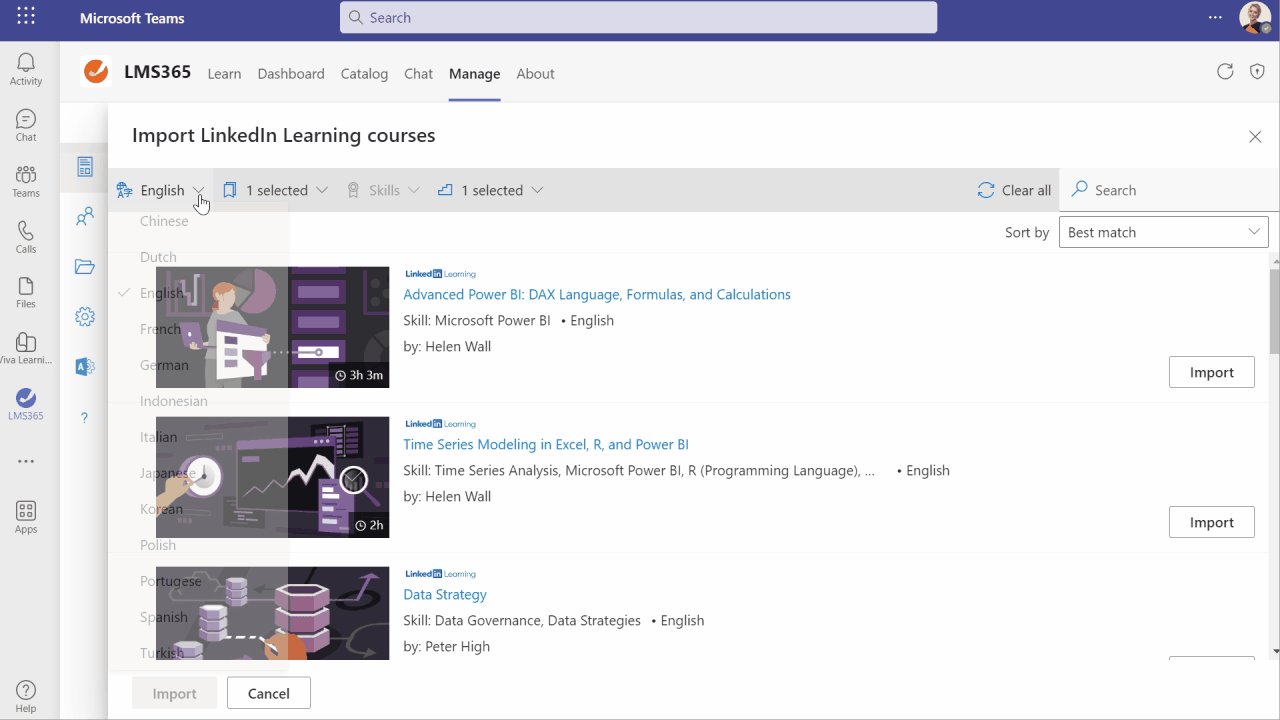Expand the Skills filter dropdown

(x=383, y=190)
